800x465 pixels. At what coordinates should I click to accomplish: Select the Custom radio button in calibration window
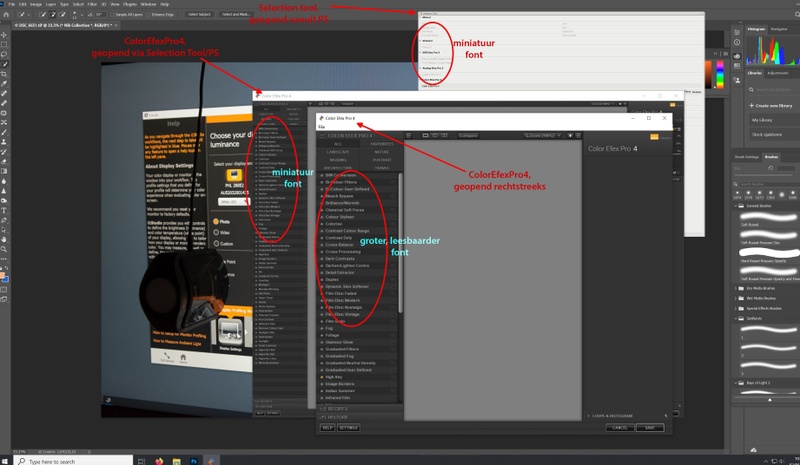point(216,243)
